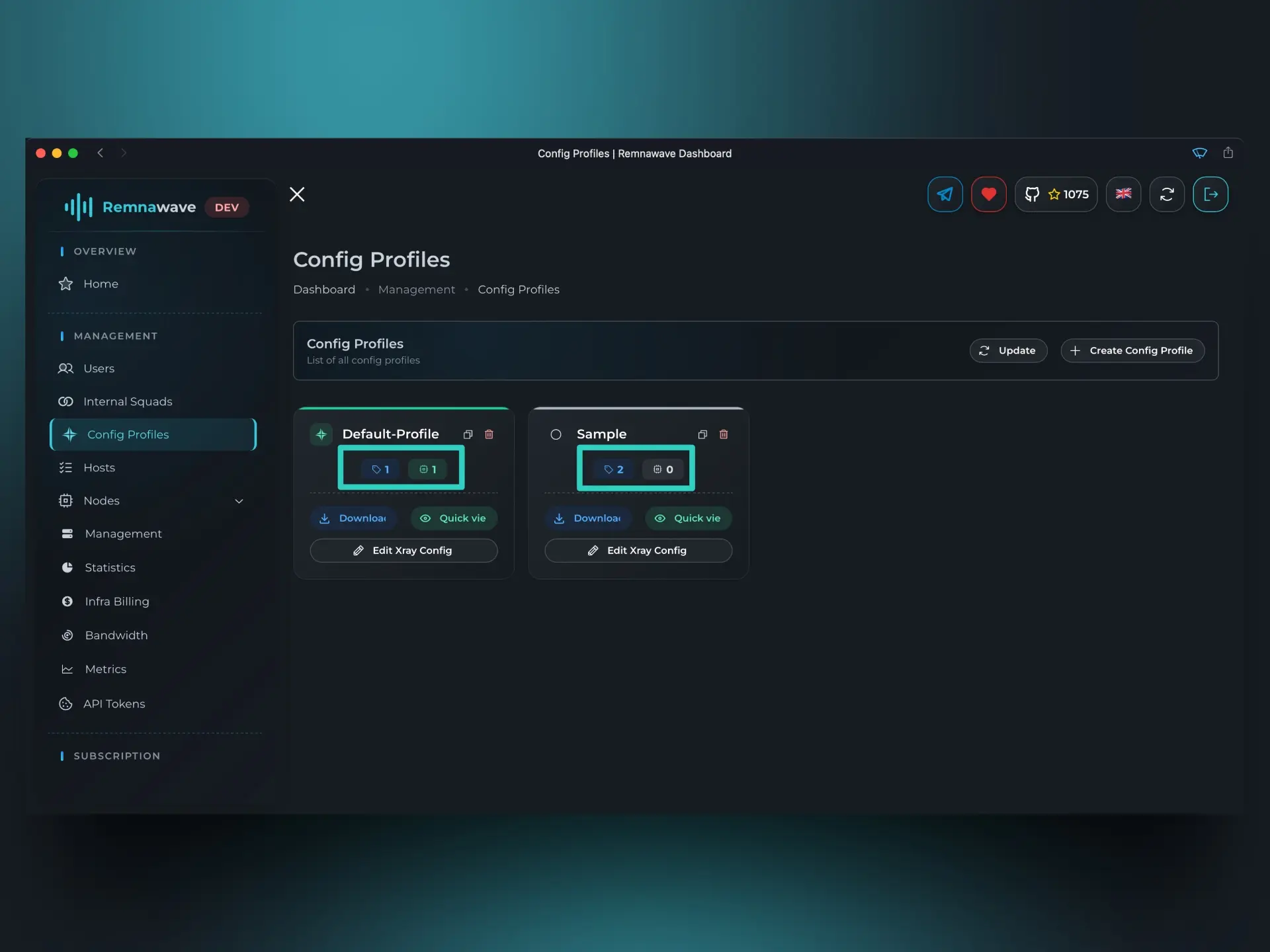
Task: Close the sidebar with X icon
Action: (x=297, y=194)
